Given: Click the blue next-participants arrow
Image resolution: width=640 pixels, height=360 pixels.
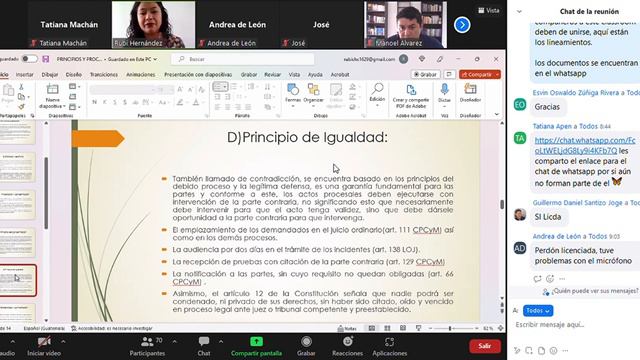Looking at the screenshot, I should point(462,25).
